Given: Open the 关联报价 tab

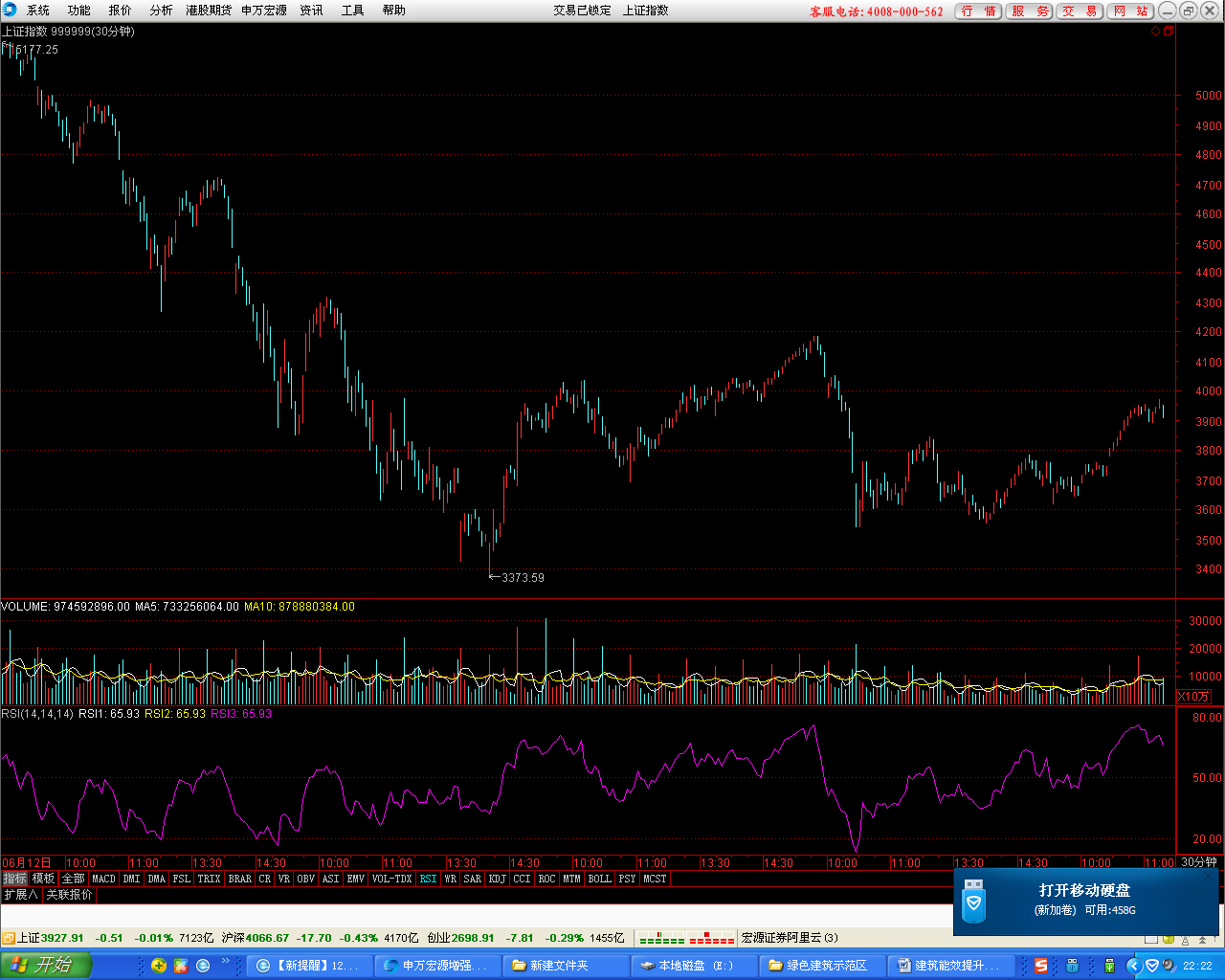Looking at the screenshot, I should coord(70,895).
